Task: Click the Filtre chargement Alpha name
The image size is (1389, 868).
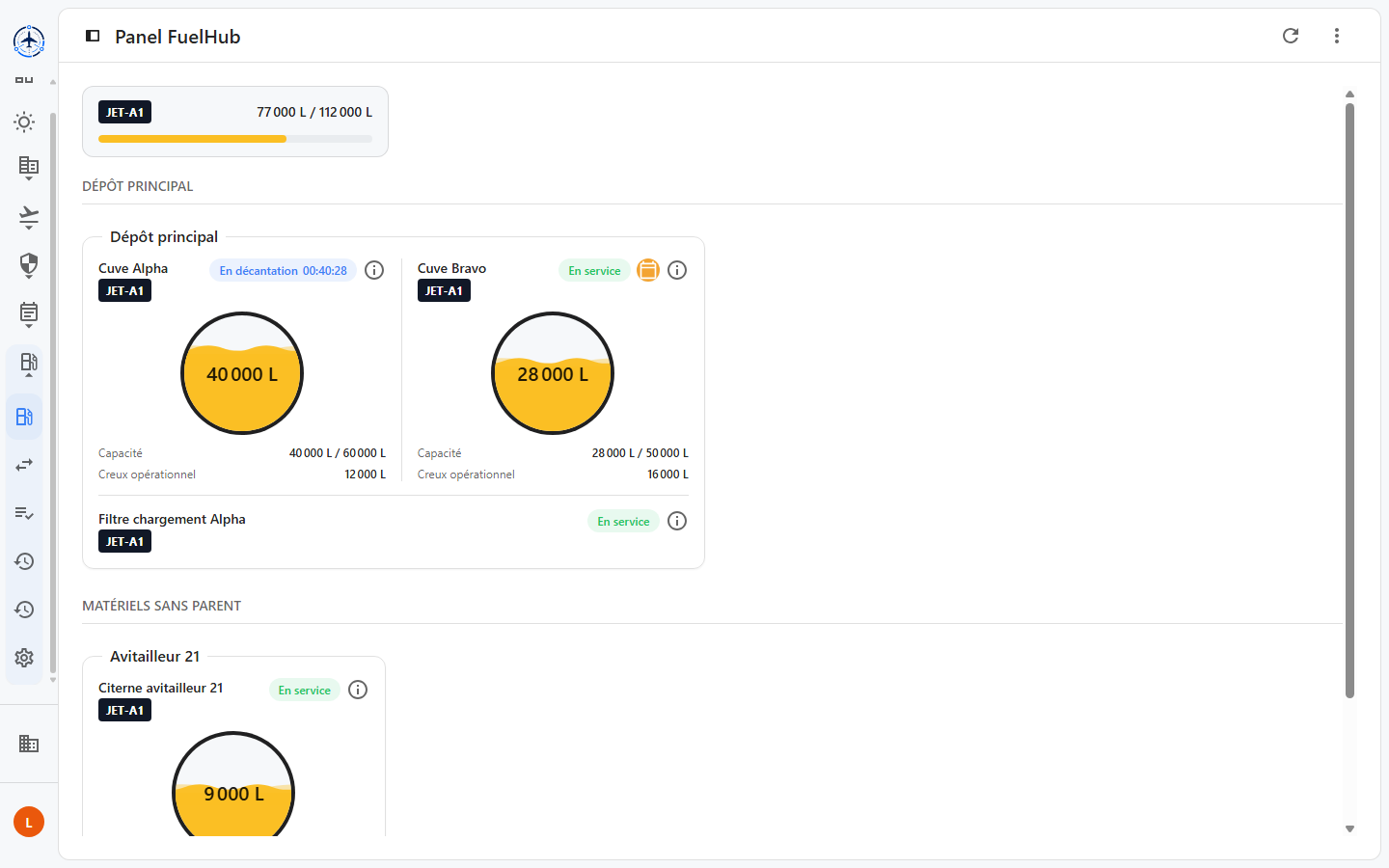Action: click(172, 519)
